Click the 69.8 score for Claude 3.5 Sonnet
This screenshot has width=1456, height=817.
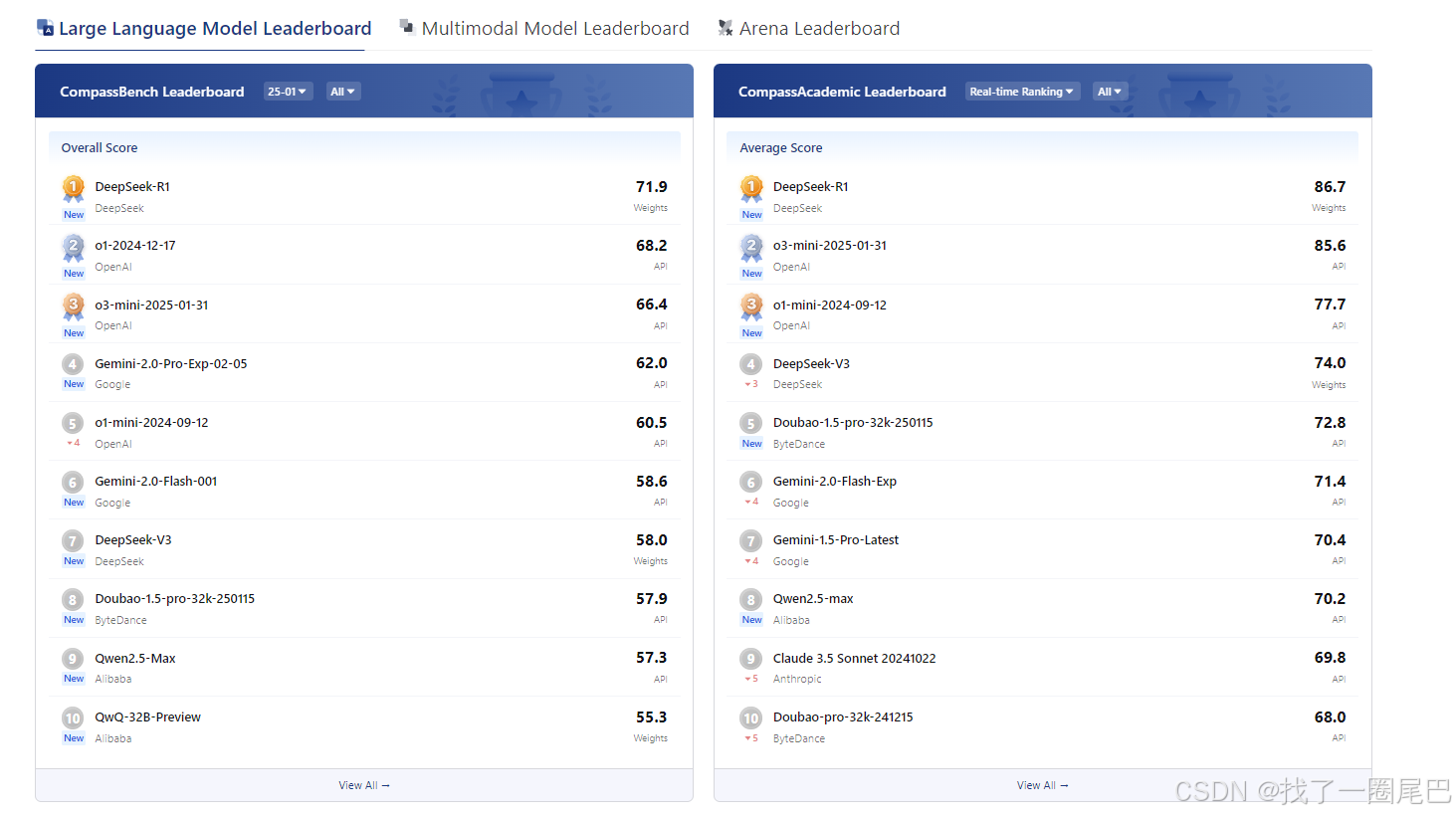click(x=1330, y=658)
